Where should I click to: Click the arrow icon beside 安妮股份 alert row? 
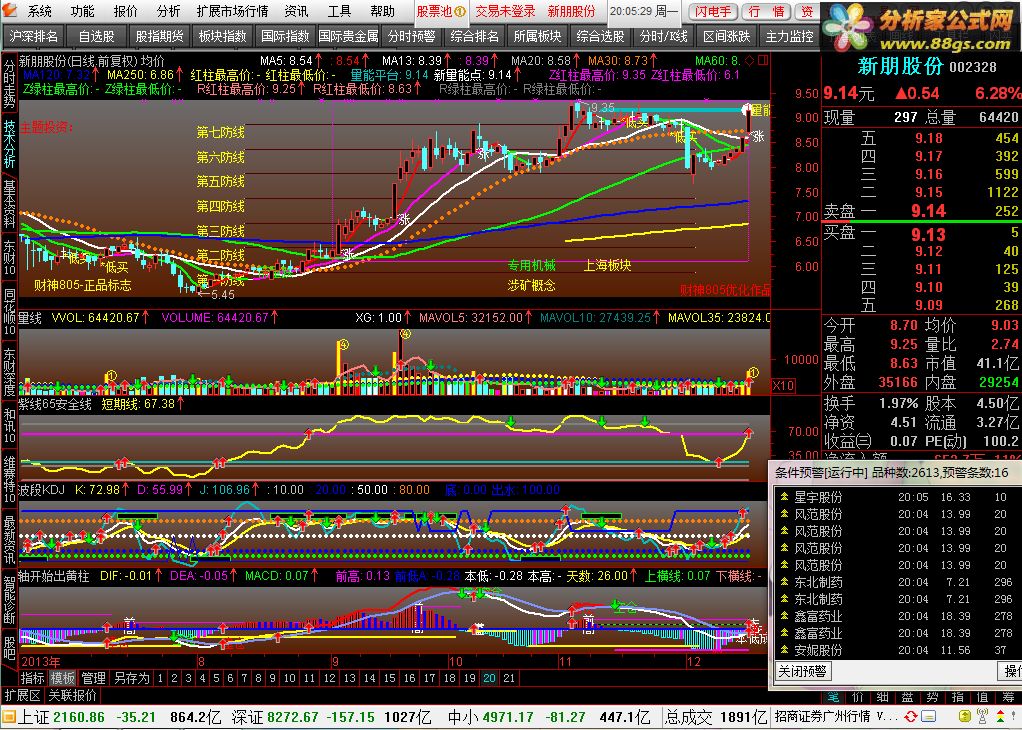[784, 649]
